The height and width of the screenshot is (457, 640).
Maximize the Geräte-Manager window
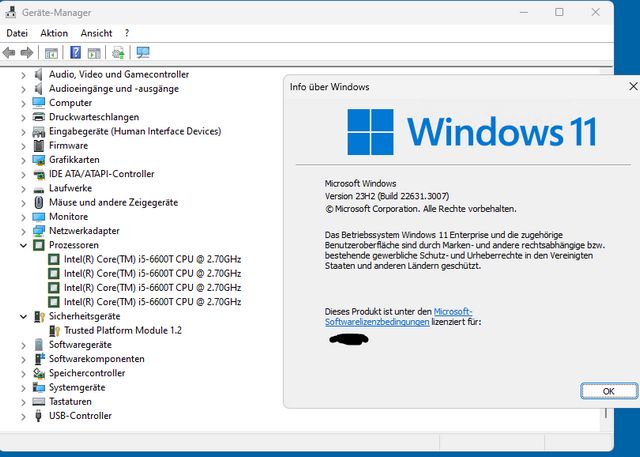point(559,12)
